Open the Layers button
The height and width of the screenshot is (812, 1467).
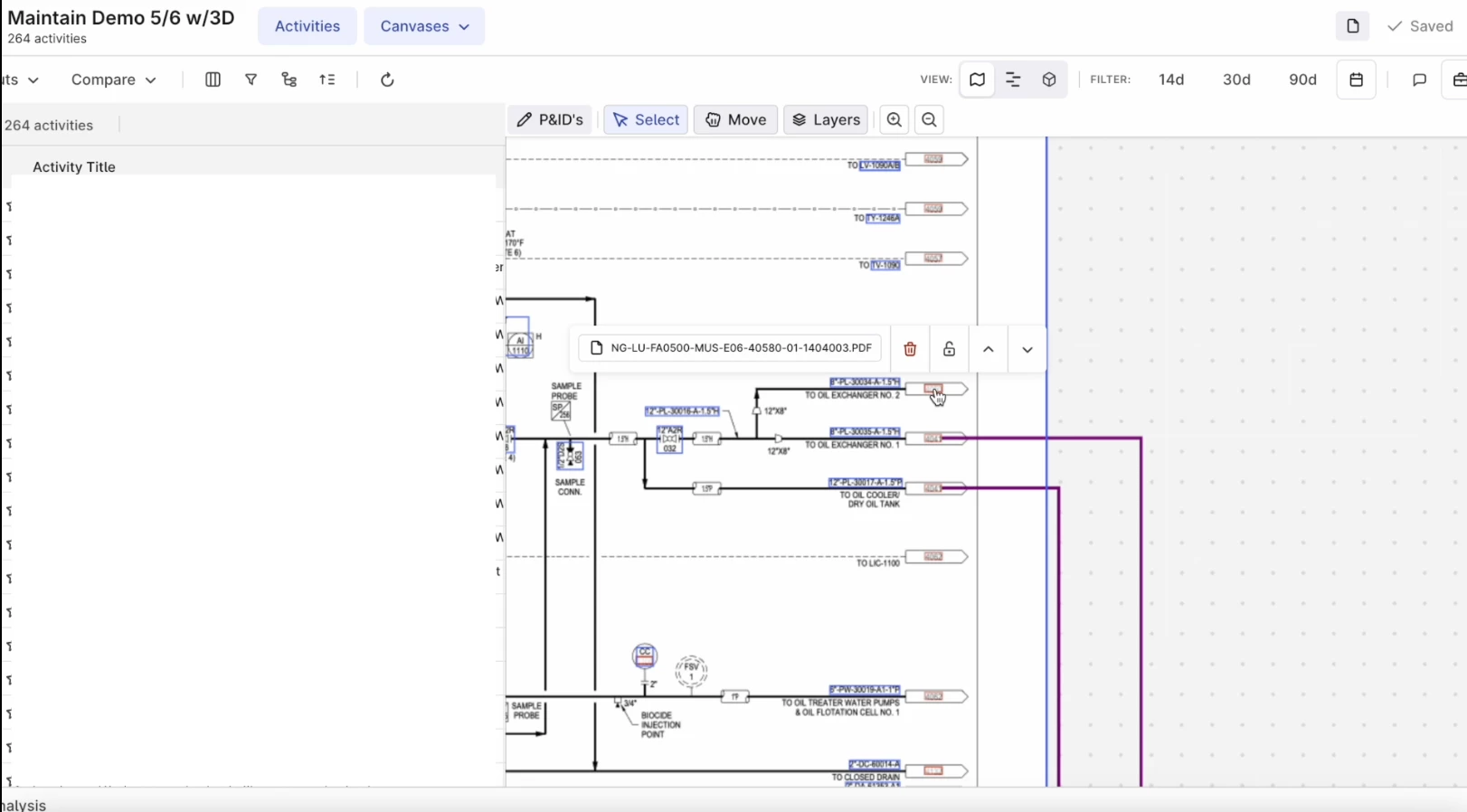point(826,119)
